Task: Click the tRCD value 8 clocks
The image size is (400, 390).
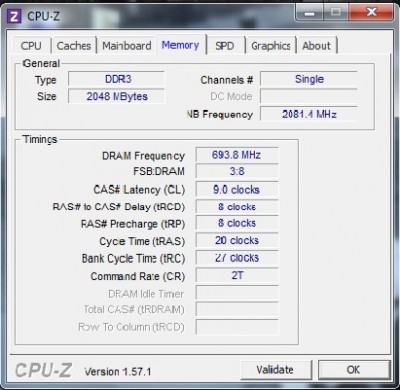Action: (x=237, y=207)
